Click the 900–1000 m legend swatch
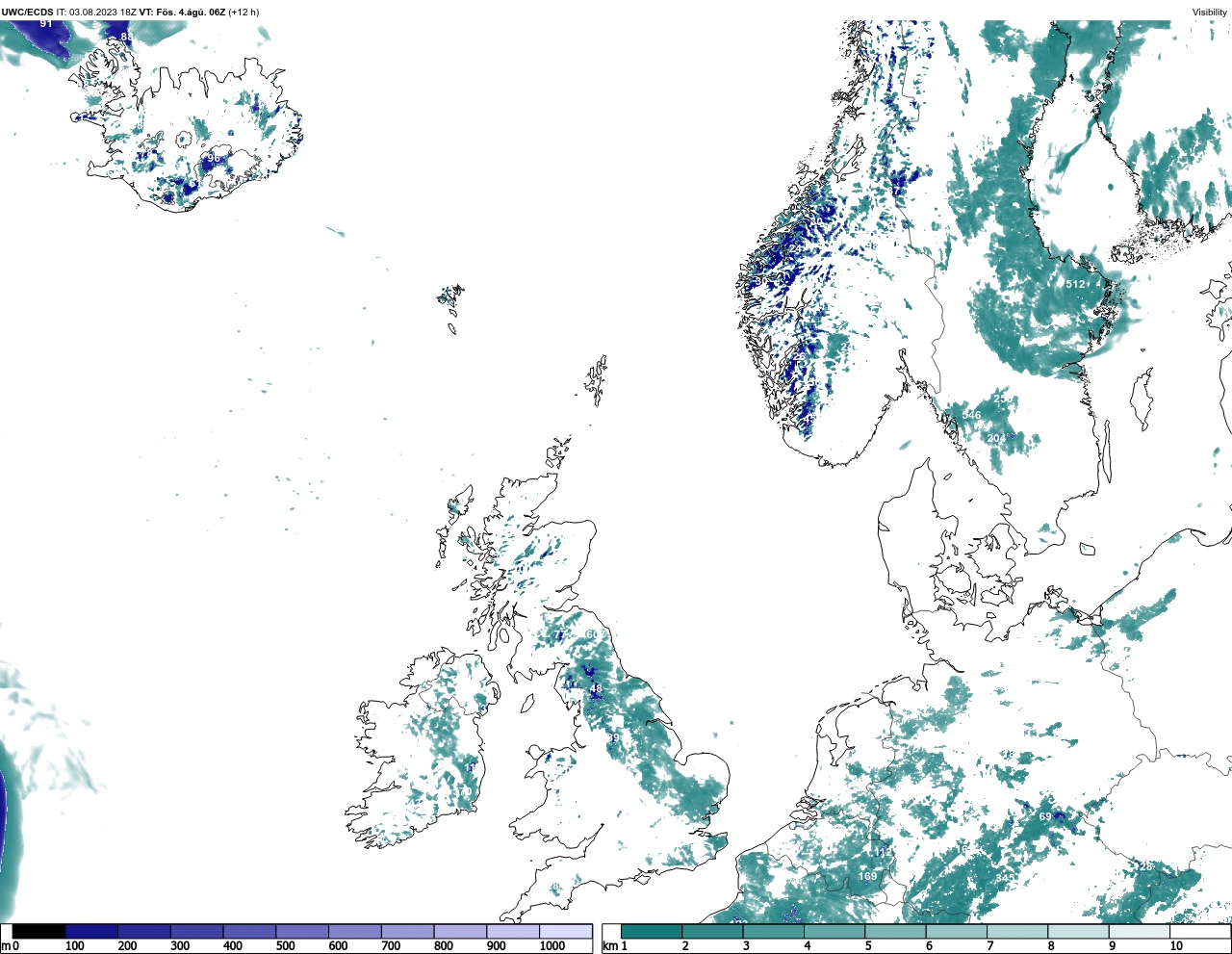The width and height of the screenshot is (1232, 954). (512, 932)
